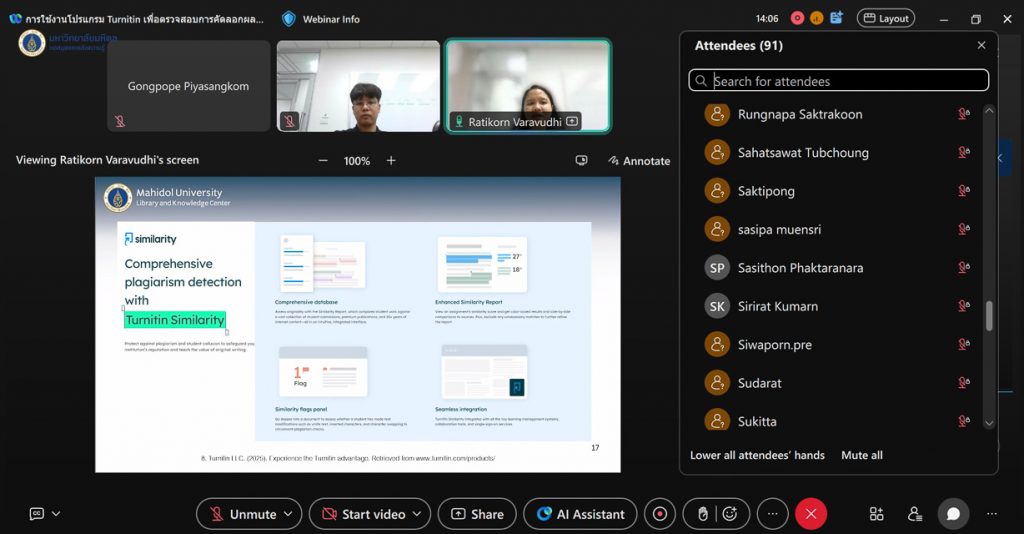Open the participants panel icon
Image resolution: width=1024 pixels, height=534 pixels.
pos(914,514)
